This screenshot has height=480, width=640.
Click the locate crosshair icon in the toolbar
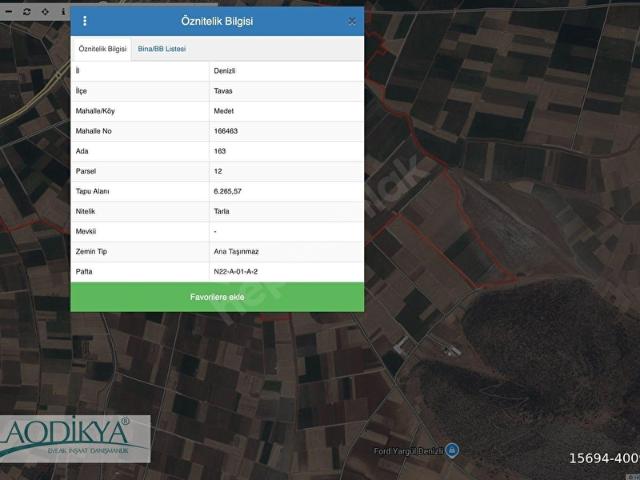point(45,12)
